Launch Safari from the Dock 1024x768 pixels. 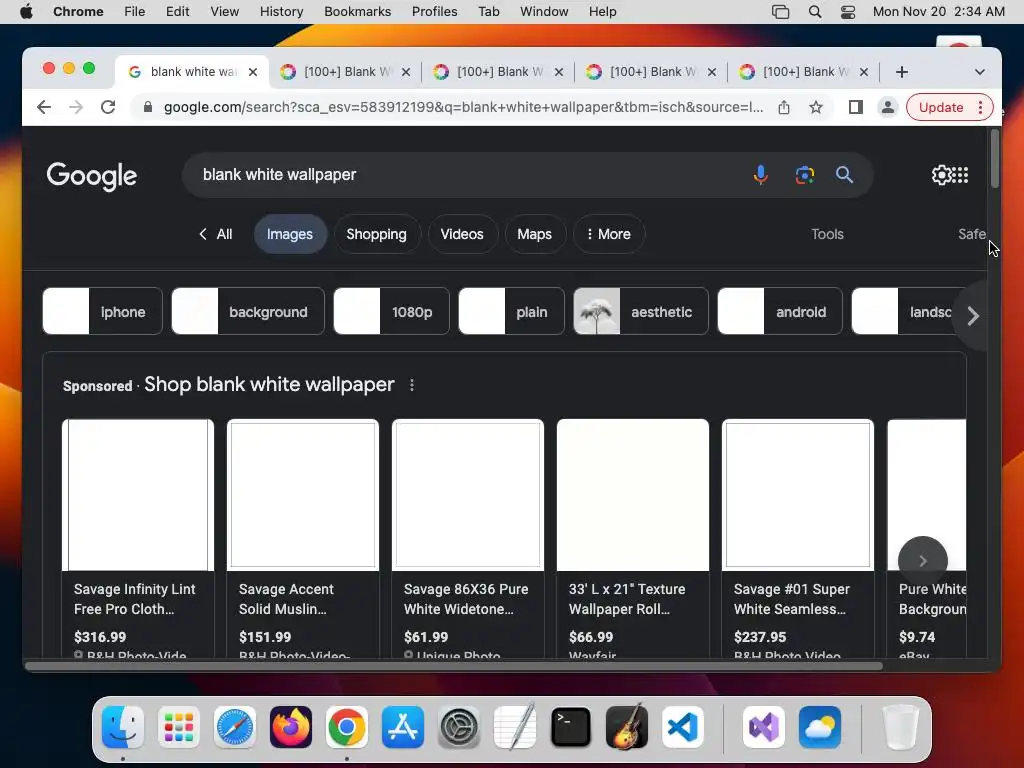tap(234, 727)
